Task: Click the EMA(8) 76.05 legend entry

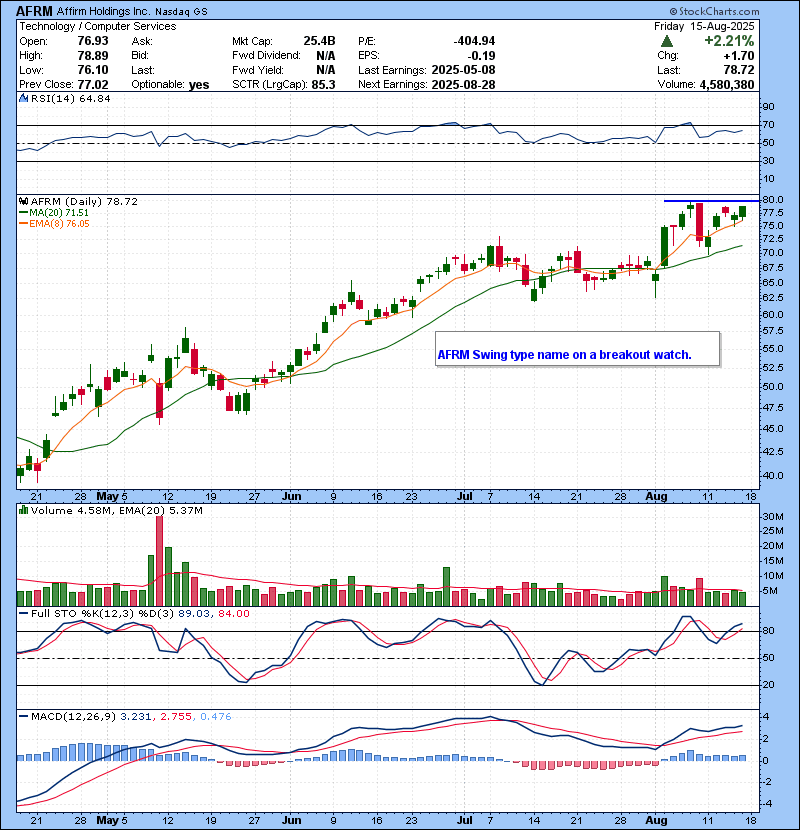Action: pyautogui.click(x=59, y=224)
